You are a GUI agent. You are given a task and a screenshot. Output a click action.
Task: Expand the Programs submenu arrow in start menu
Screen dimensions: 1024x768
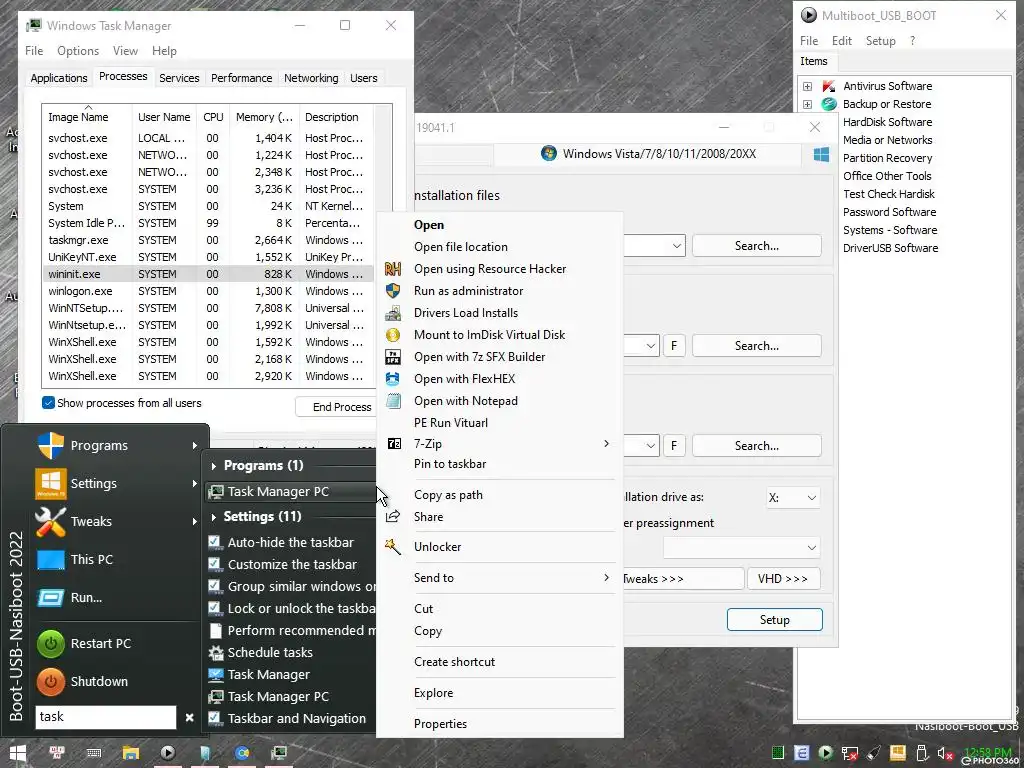(195, 445)
